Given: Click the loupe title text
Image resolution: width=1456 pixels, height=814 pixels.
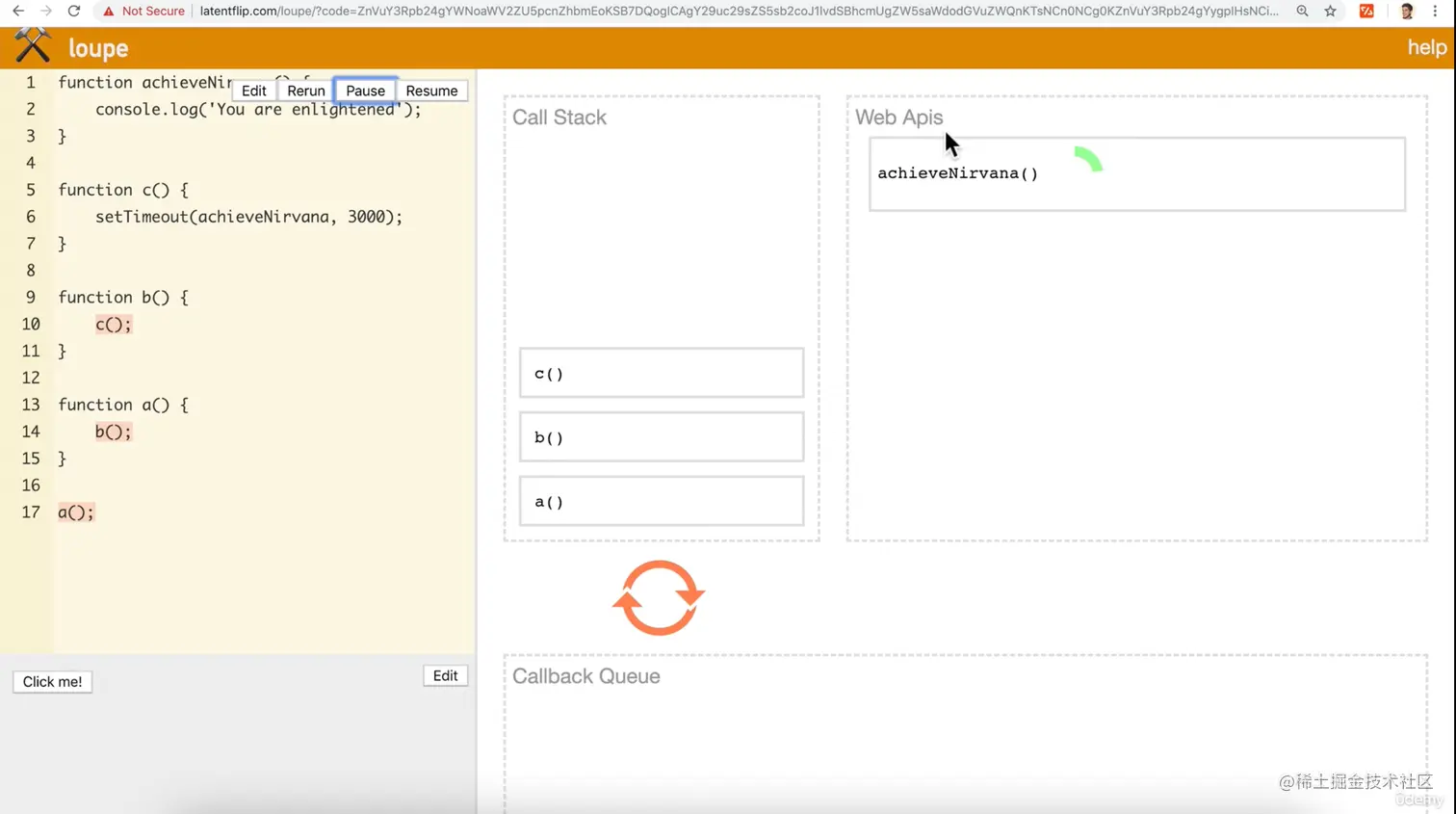Looking at the screenshot, I should pos(98,48).
